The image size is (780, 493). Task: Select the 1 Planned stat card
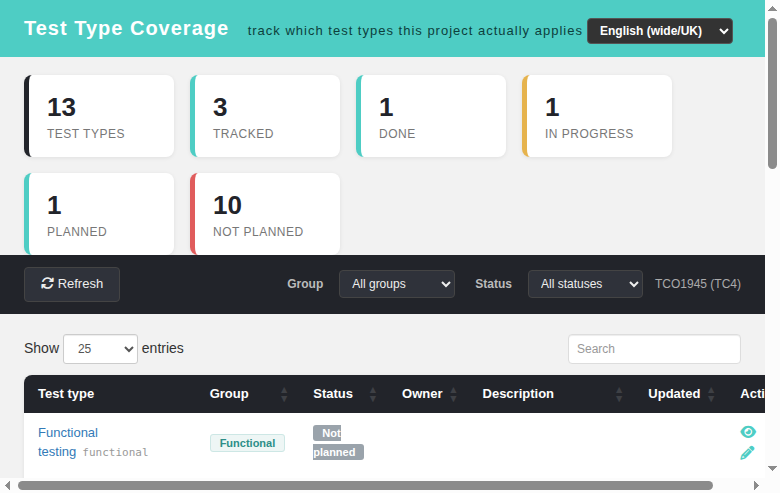(99, 214)
